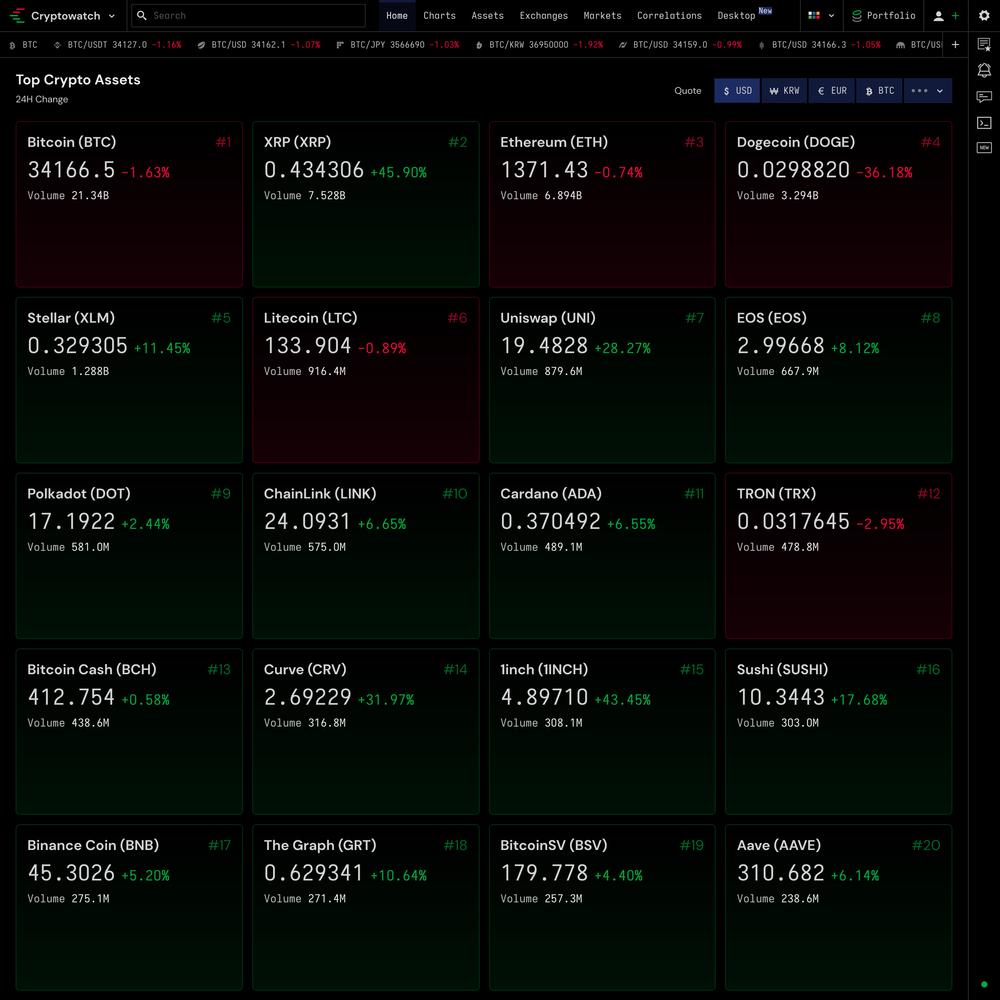Open the Charts tab

point(439,15)
